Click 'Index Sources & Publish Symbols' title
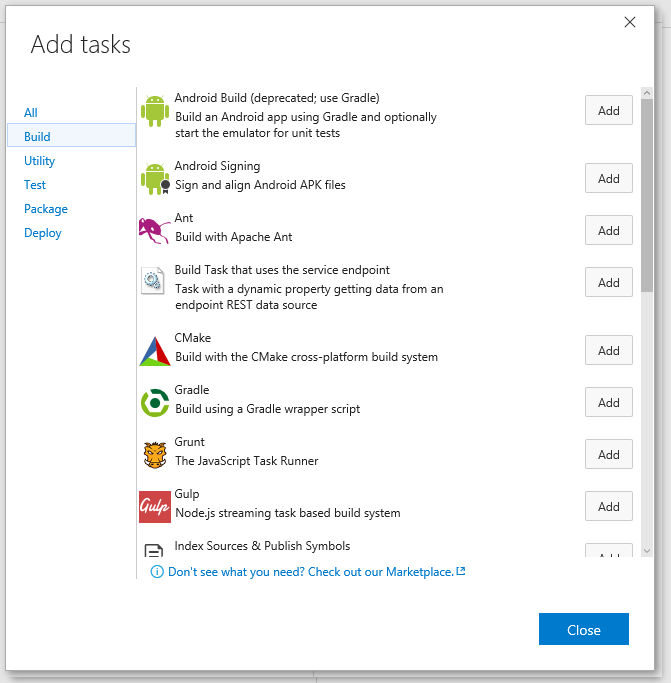The image size is (671, 683). pyautogui.click(x=262, y=546)
